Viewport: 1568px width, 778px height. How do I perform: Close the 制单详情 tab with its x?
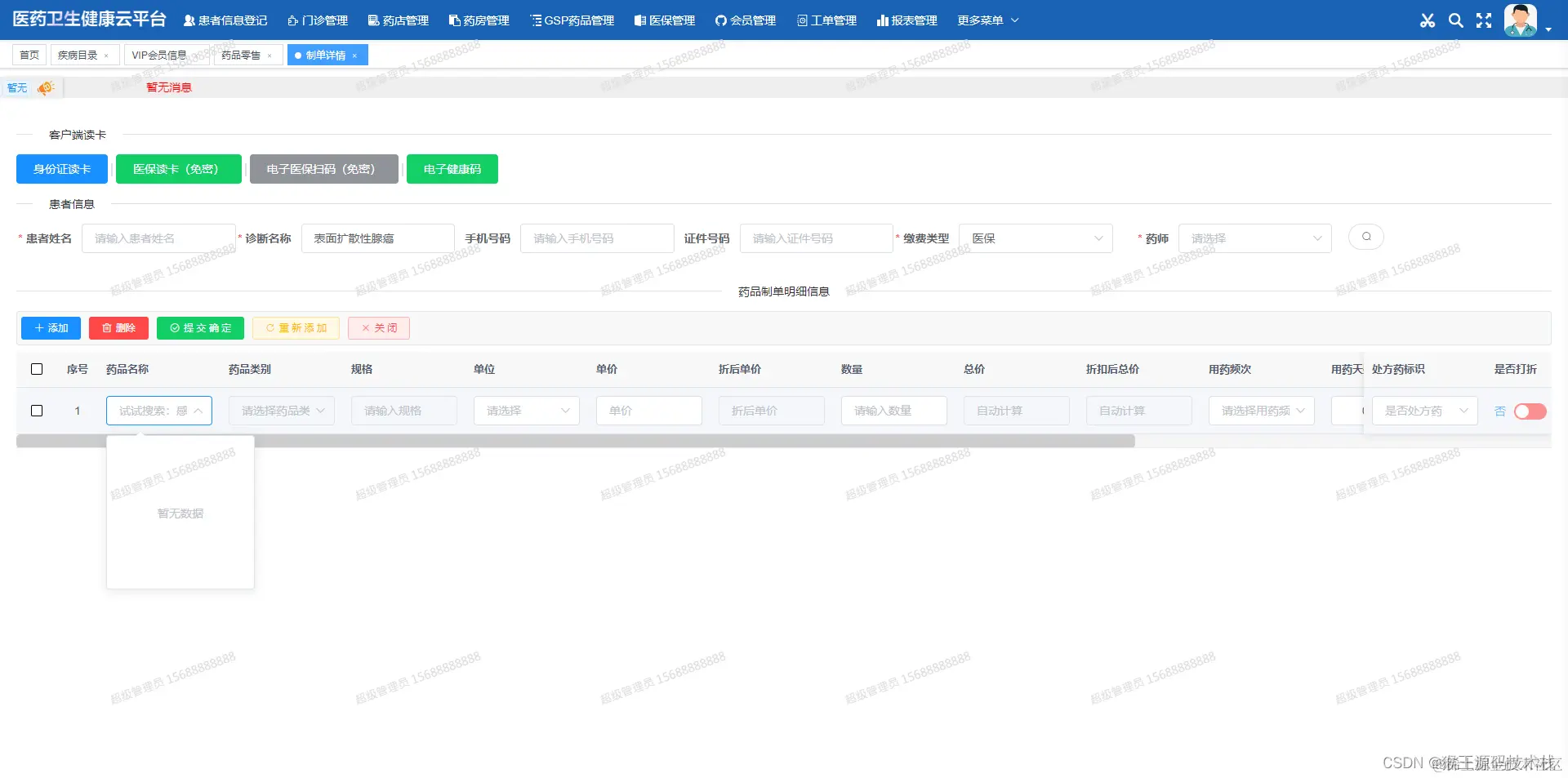[354, 56]
